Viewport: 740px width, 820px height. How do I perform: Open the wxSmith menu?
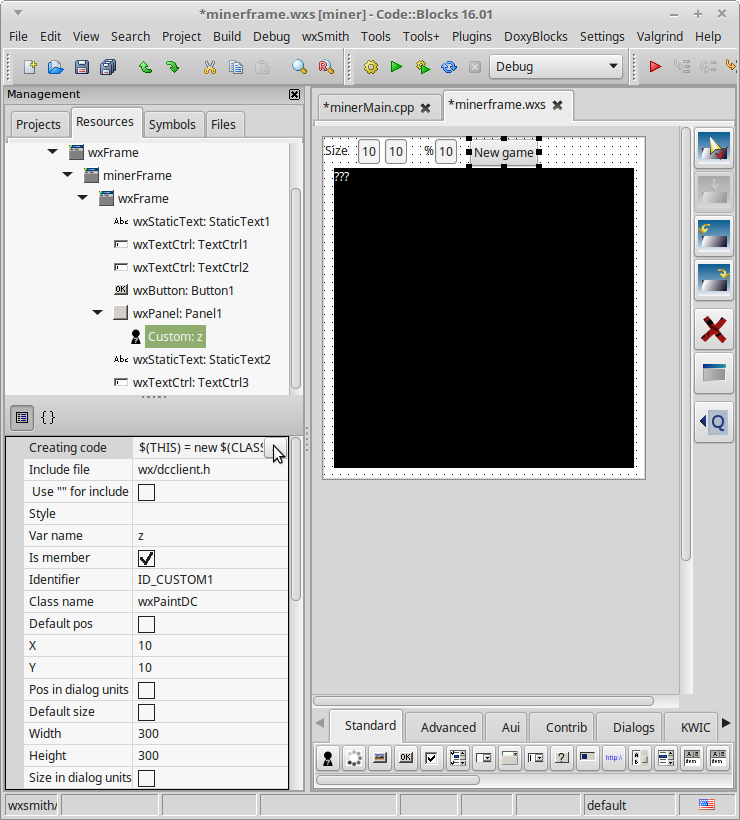click(x=325, y=37)
